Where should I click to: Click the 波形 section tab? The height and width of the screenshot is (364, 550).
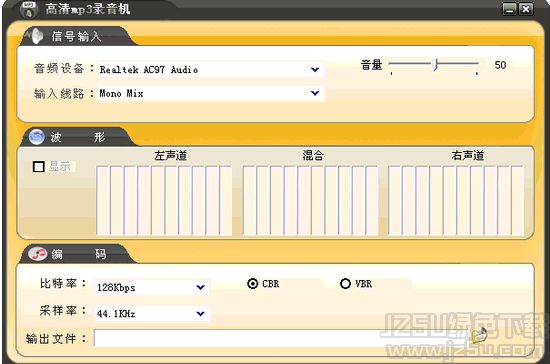click(77, 137)
